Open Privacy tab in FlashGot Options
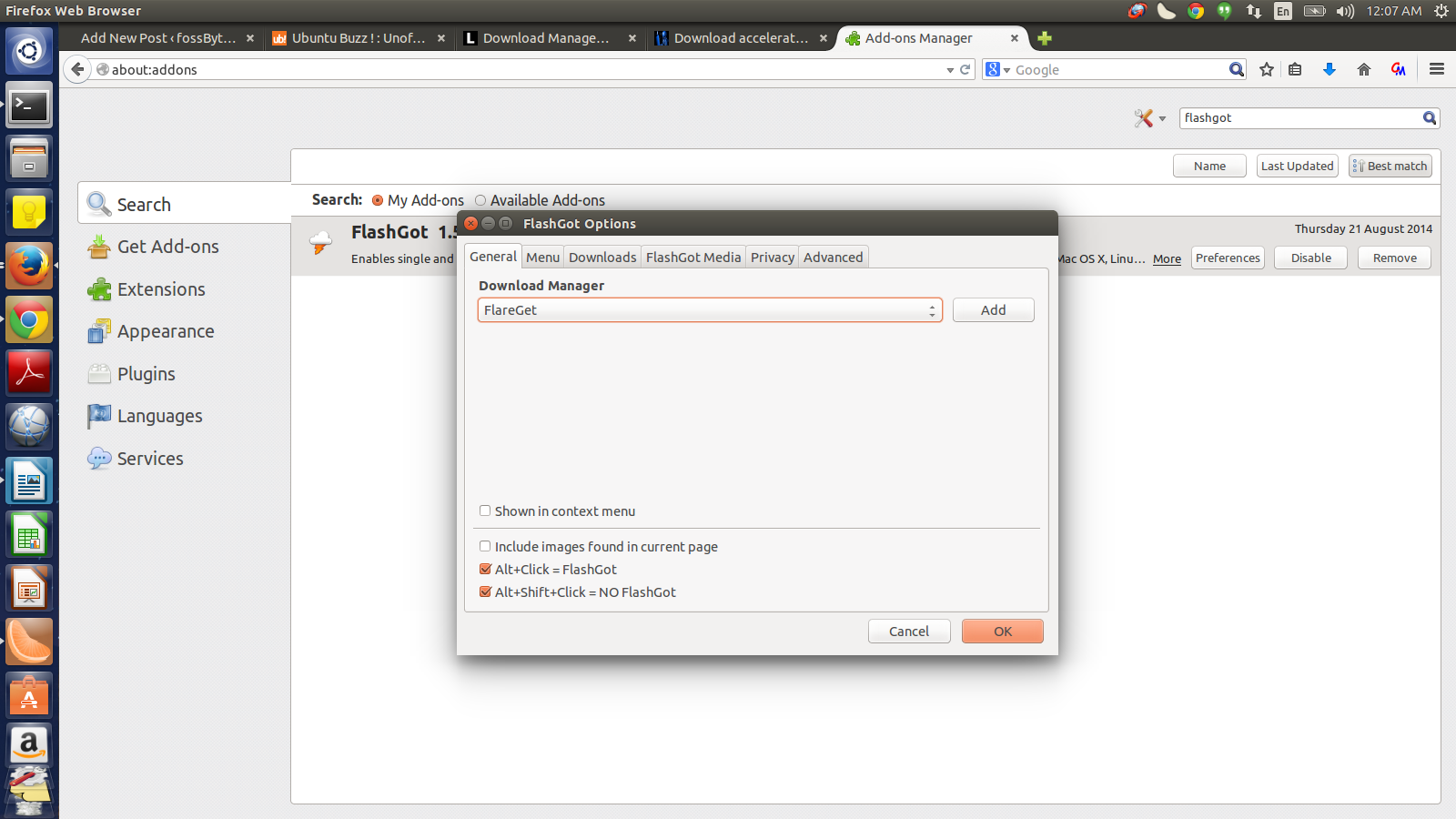This screenshot has height=819, width=1456. pos(773,258)
